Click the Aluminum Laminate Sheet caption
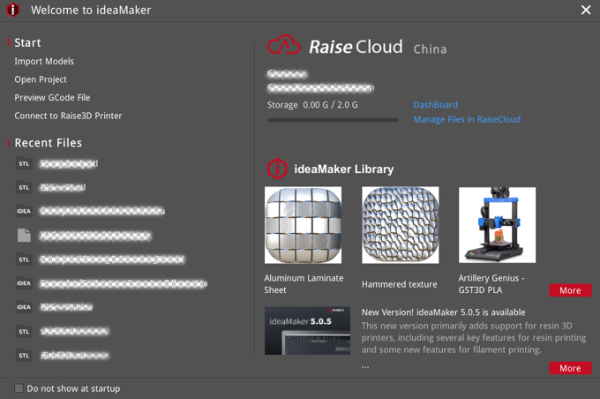 (x=304, y=284)
